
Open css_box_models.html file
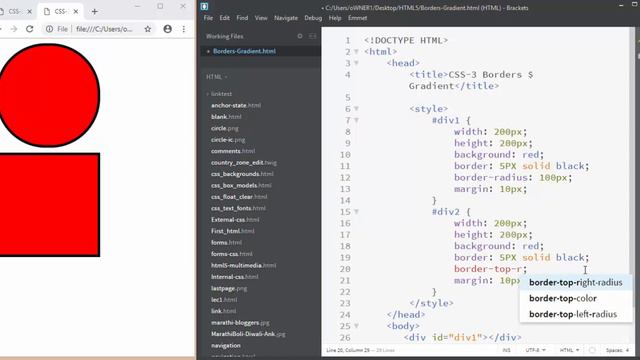[241, 185]
